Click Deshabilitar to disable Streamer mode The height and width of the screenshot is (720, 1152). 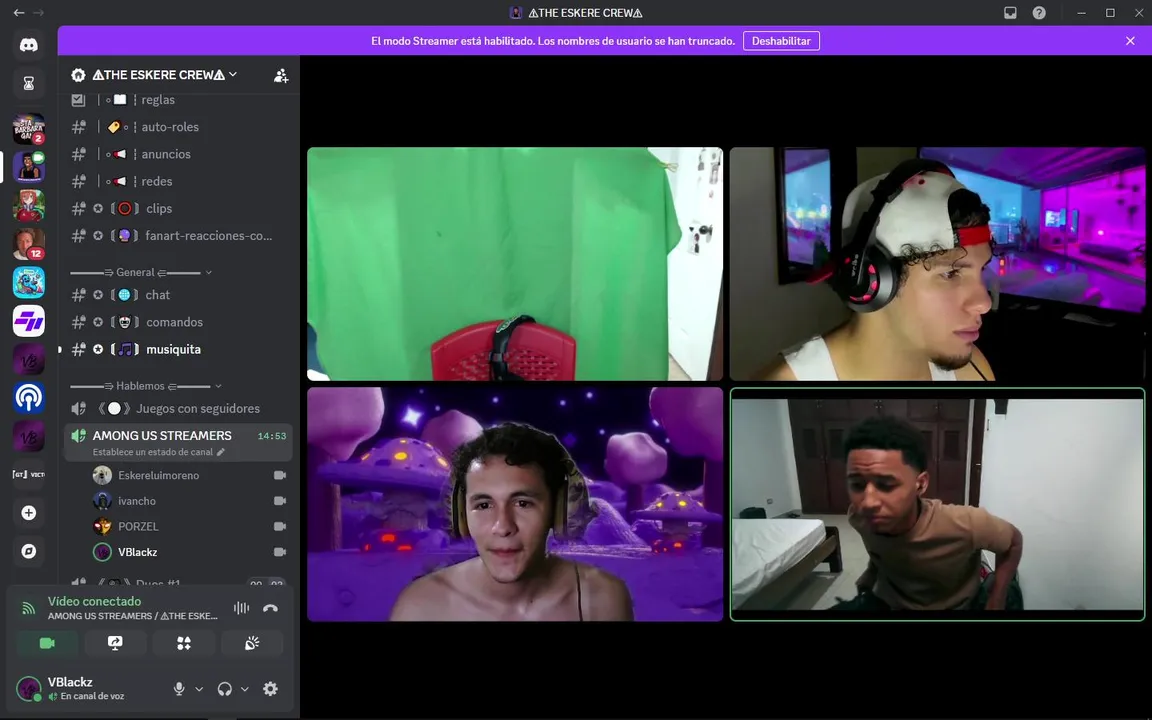click(x=781, y=41)
